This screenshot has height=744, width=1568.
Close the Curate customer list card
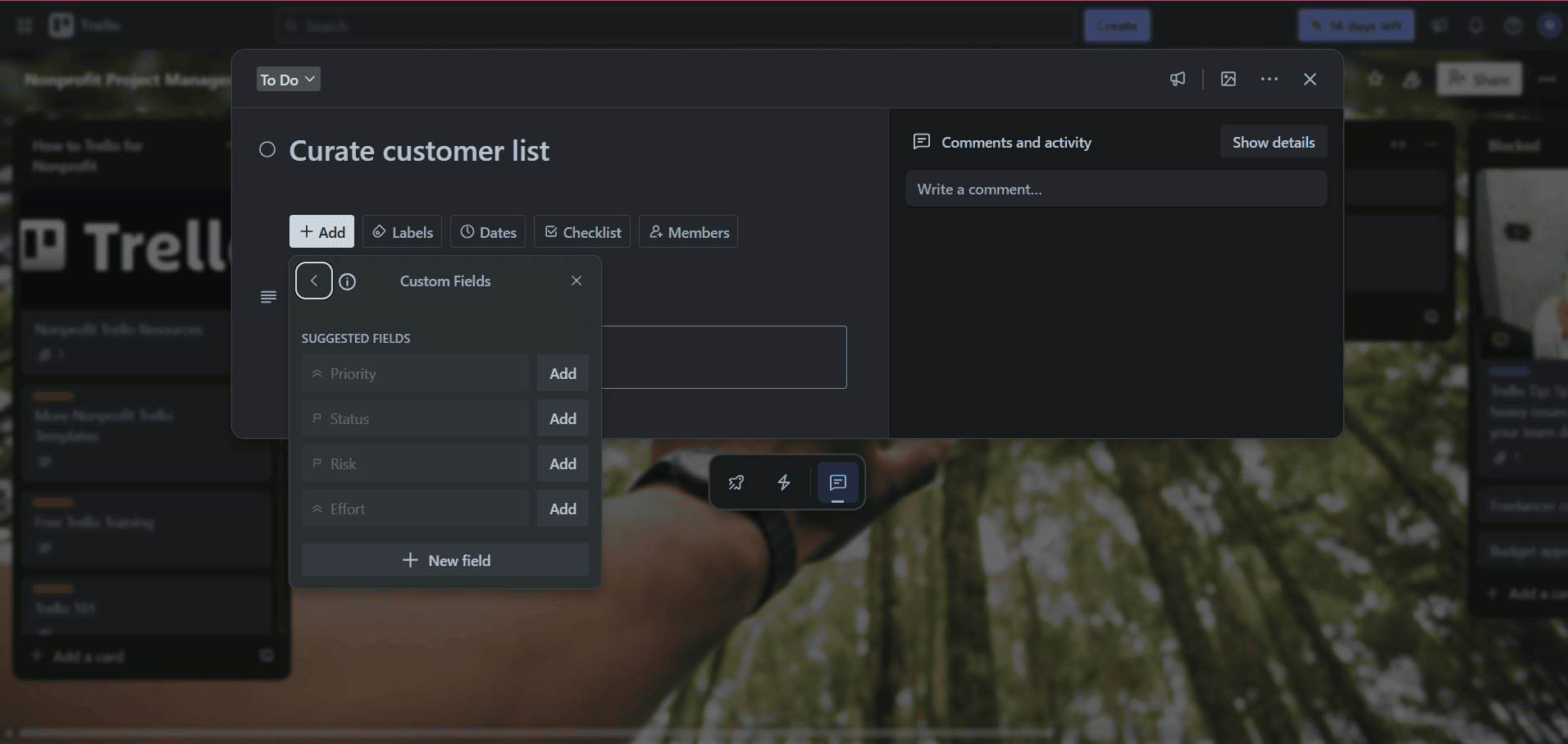point(1310,79)
